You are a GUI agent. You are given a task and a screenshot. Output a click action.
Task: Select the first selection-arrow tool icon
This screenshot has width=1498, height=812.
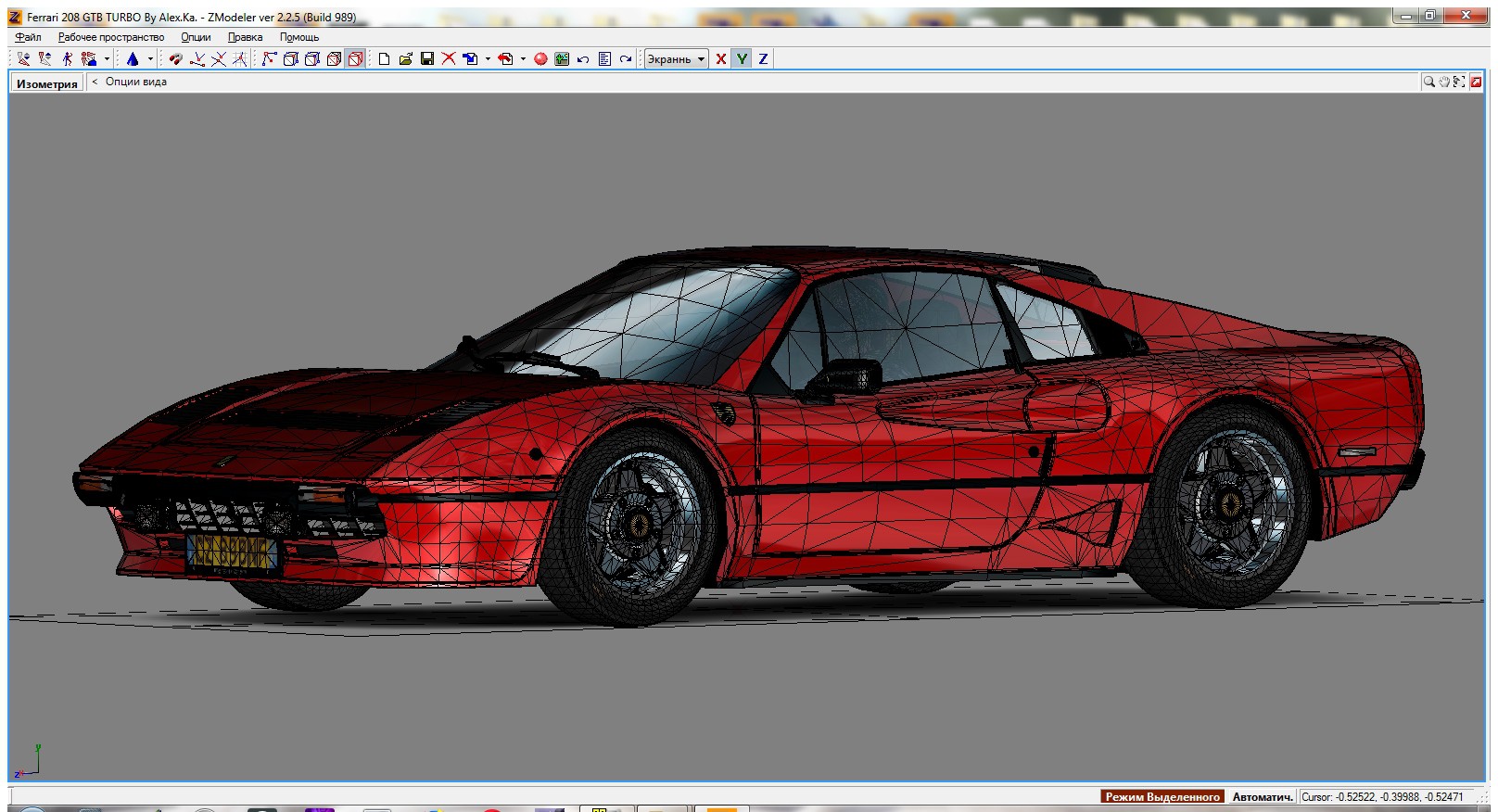point(24,59)
